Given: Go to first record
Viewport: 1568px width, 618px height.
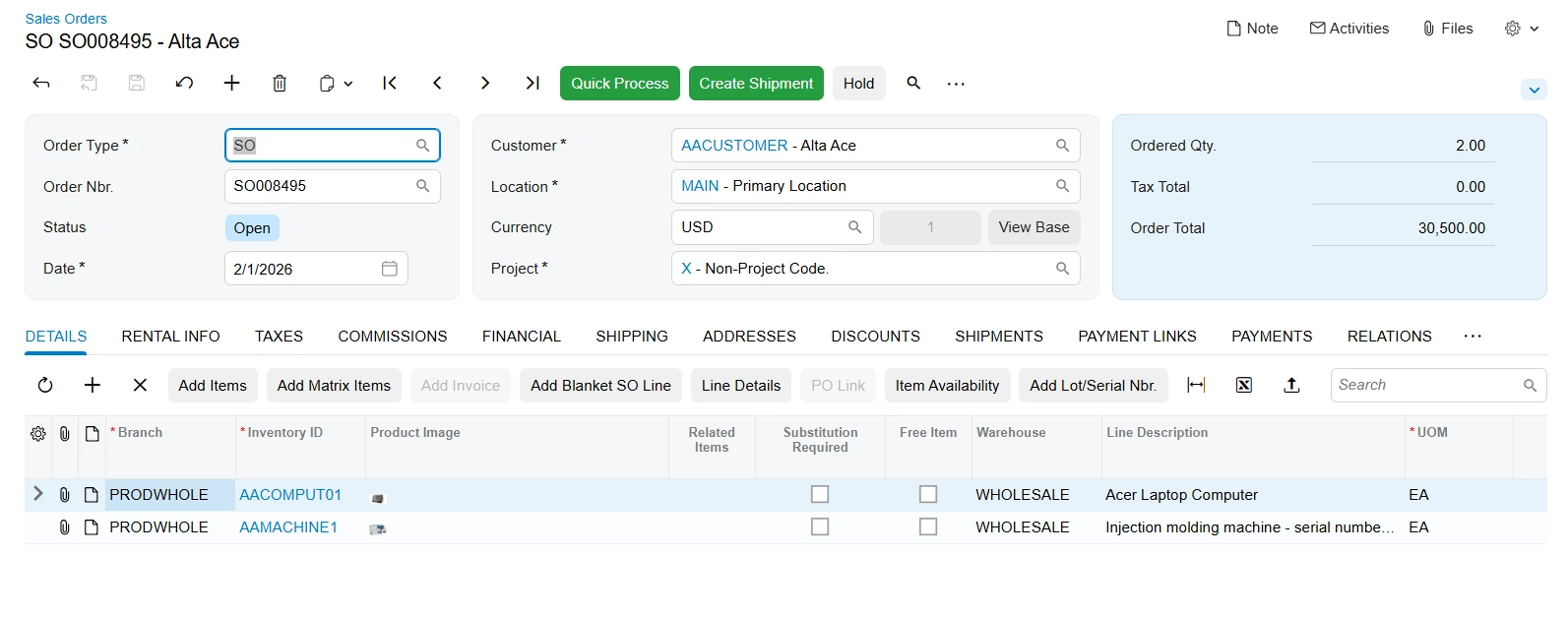Looking at the screenshot, I should (390, 84).
